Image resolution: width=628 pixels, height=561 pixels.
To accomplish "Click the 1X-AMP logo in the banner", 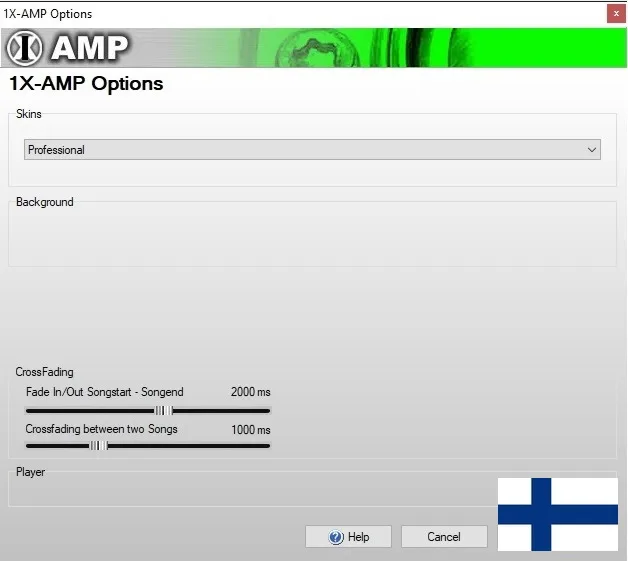I will pyautogui.click(x=68, y=48).
